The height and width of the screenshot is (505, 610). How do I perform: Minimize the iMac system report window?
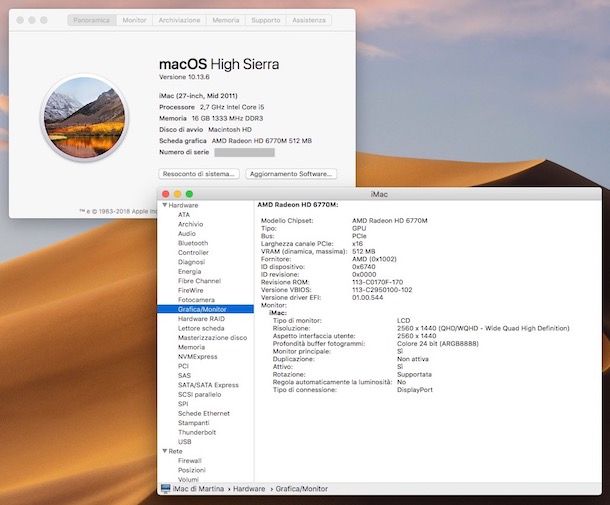[177, 194]
